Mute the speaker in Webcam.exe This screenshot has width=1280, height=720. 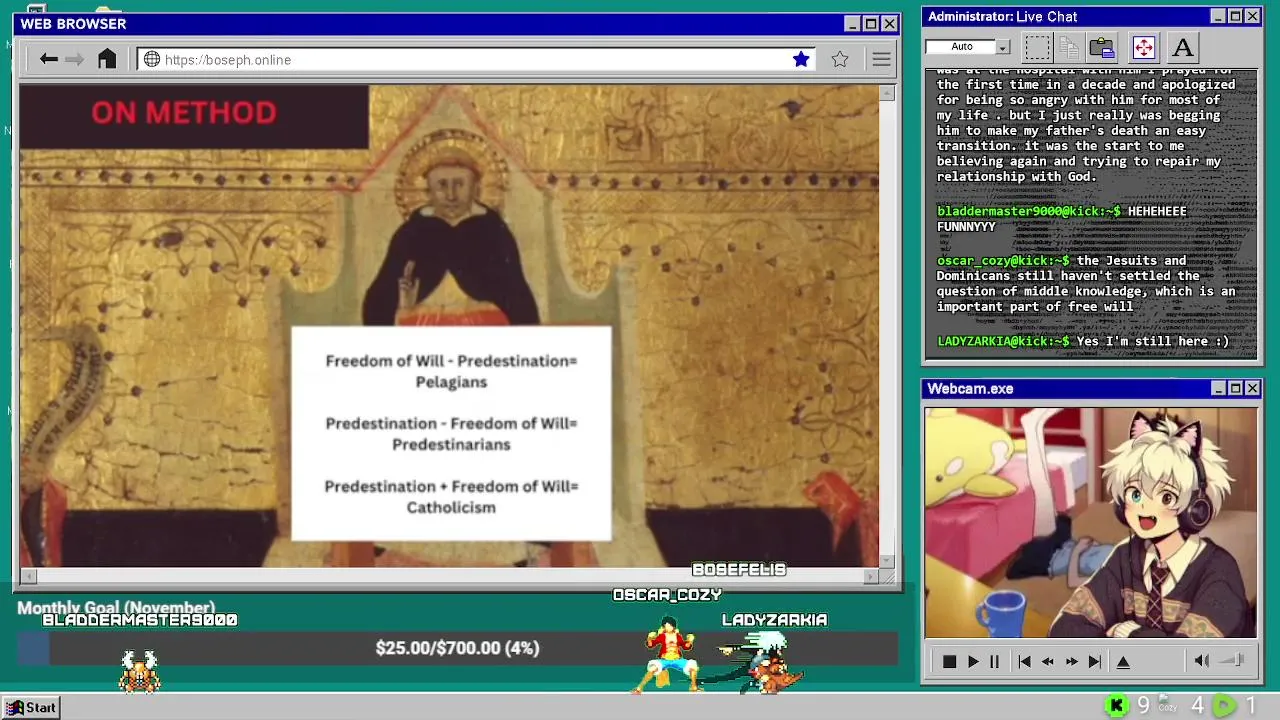[1201, 660]
